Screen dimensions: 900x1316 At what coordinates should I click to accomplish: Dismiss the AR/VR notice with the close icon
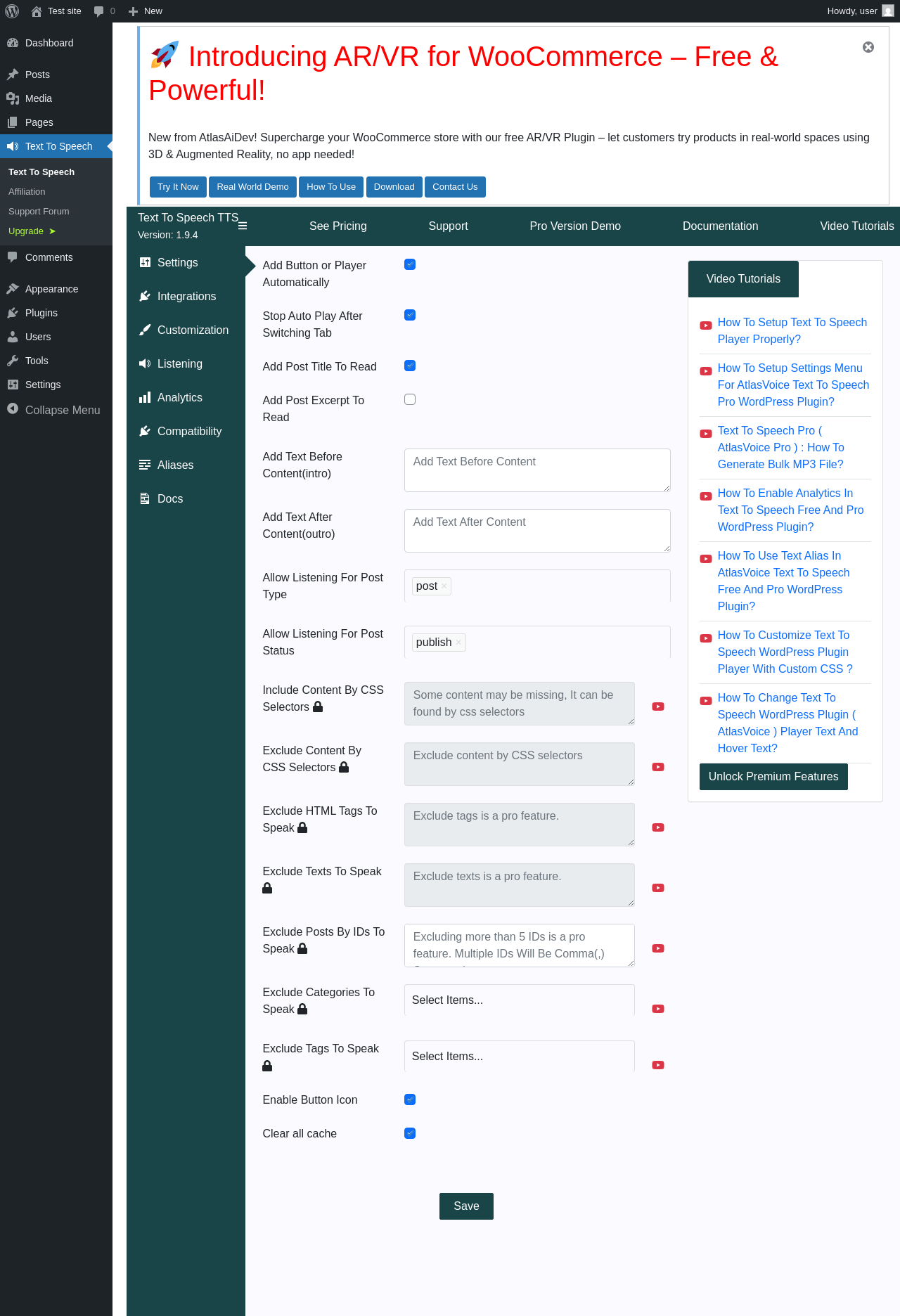pos(868,47)
